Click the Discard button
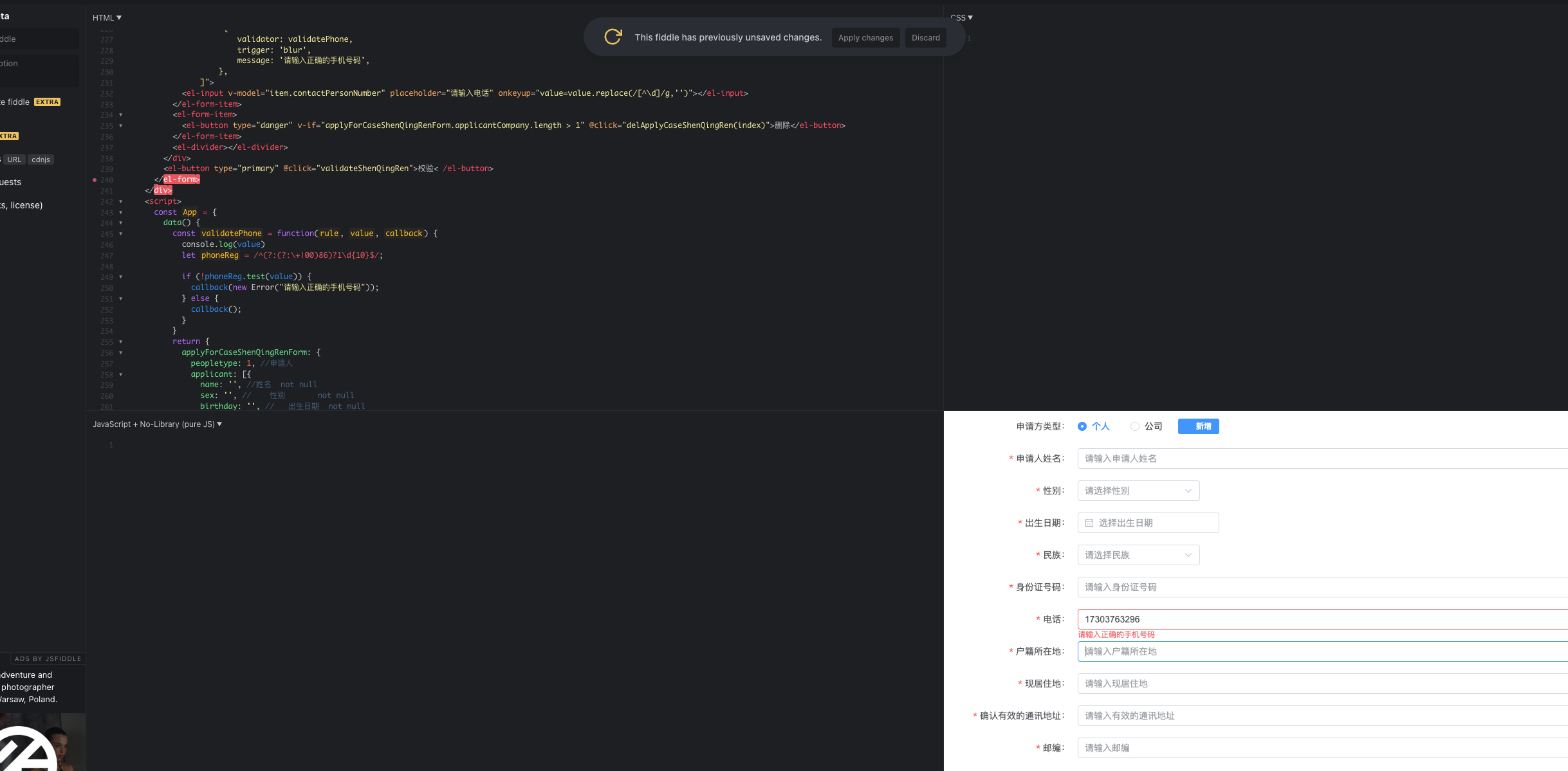The height and width of the screenshot is (771, 1568). [x=925, y=37]
